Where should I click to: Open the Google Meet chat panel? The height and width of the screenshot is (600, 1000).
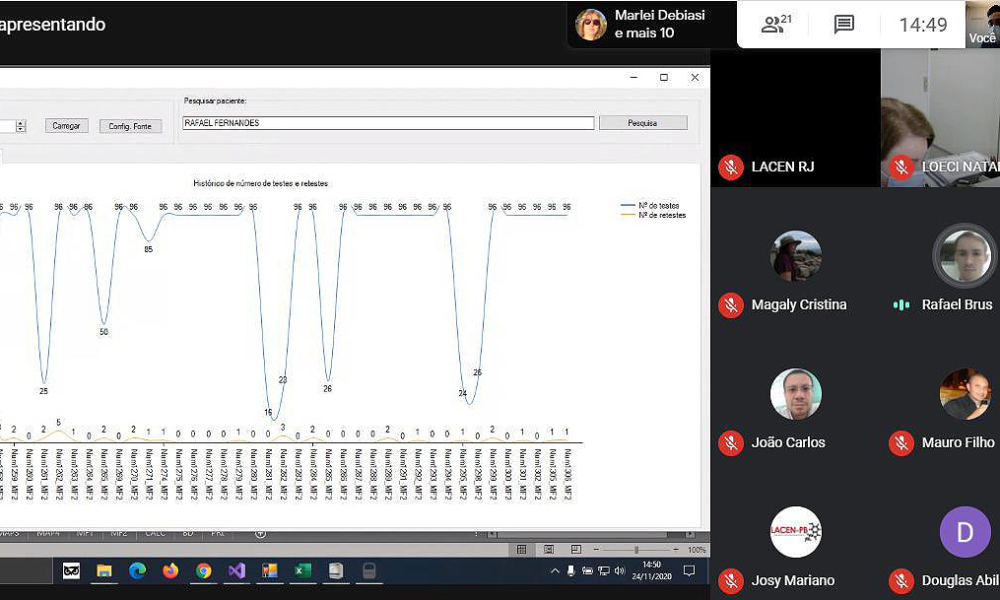tap(844, 25)
